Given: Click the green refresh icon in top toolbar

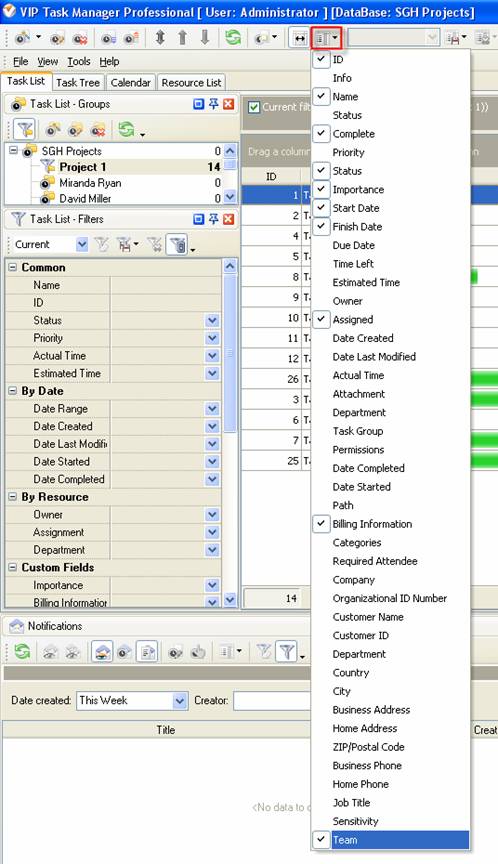Looking at the screenshot, I should [233, 37].
